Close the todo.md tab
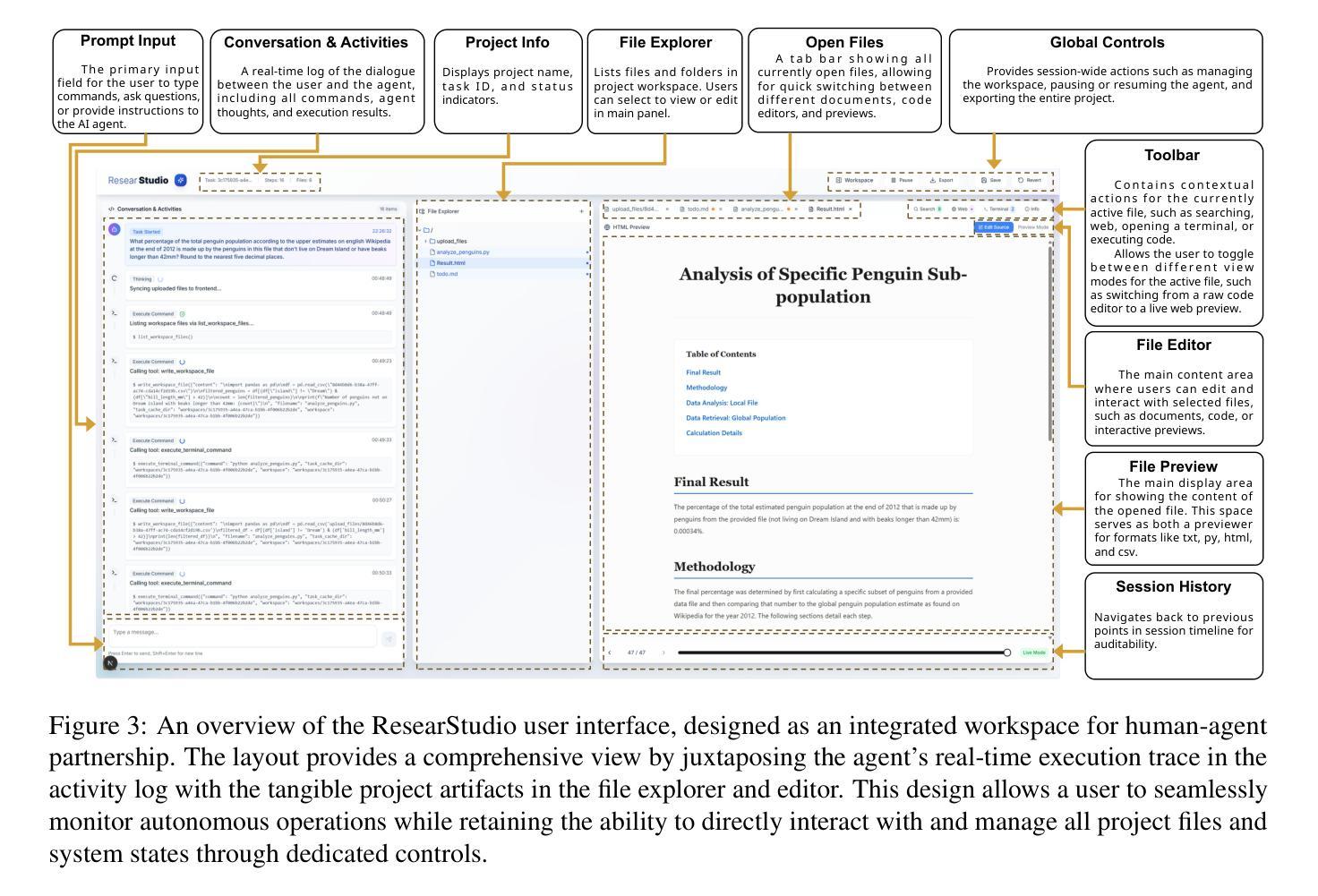1318x896 pixels. coord(721,209)
